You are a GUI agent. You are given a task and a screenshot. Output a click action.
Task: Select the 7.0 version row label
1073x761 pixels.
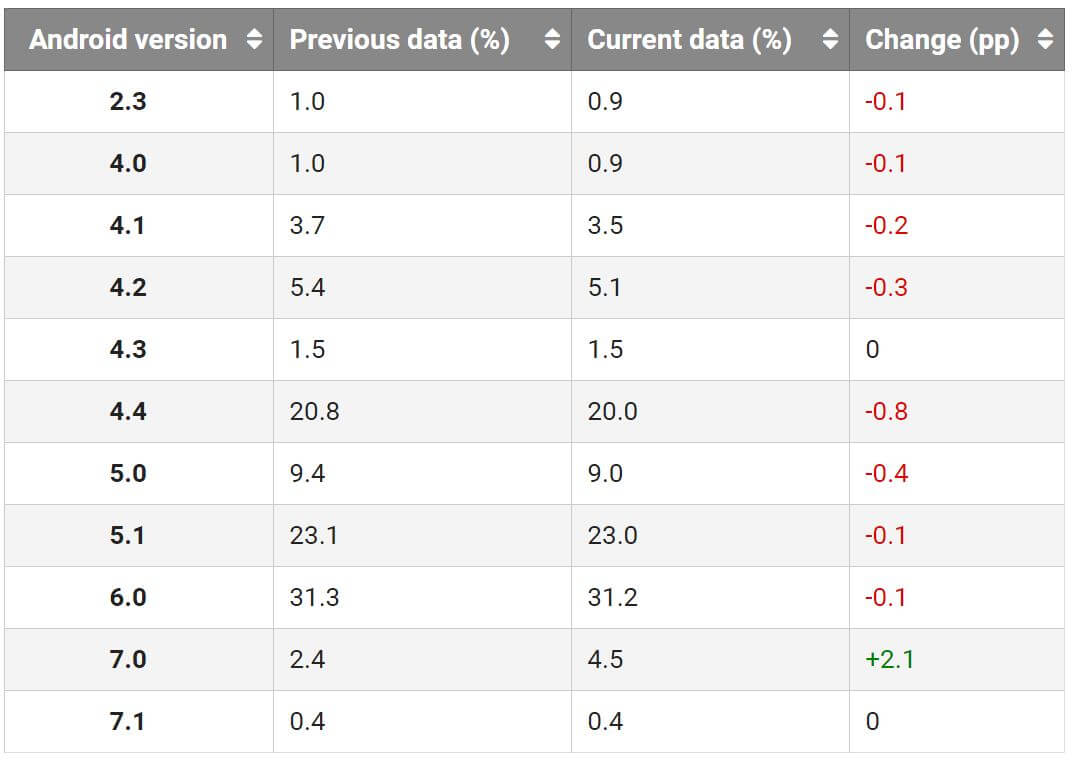tap(128, 660)
